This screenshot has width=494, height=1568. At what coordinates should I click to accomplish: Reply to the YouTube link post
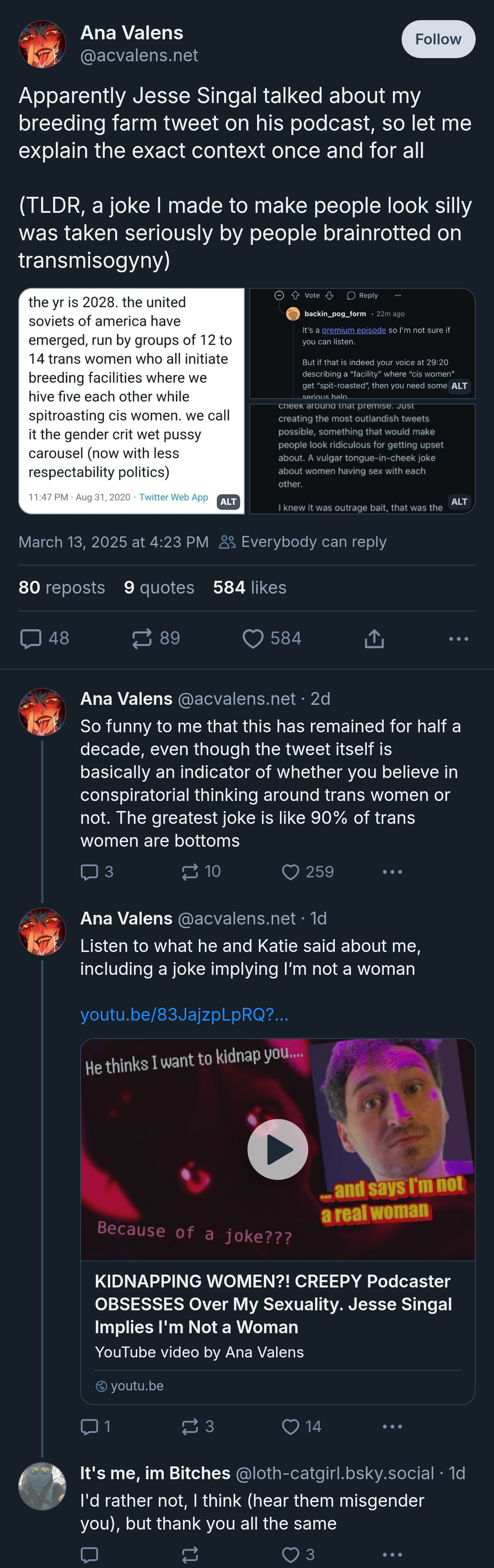(90, 1427)
